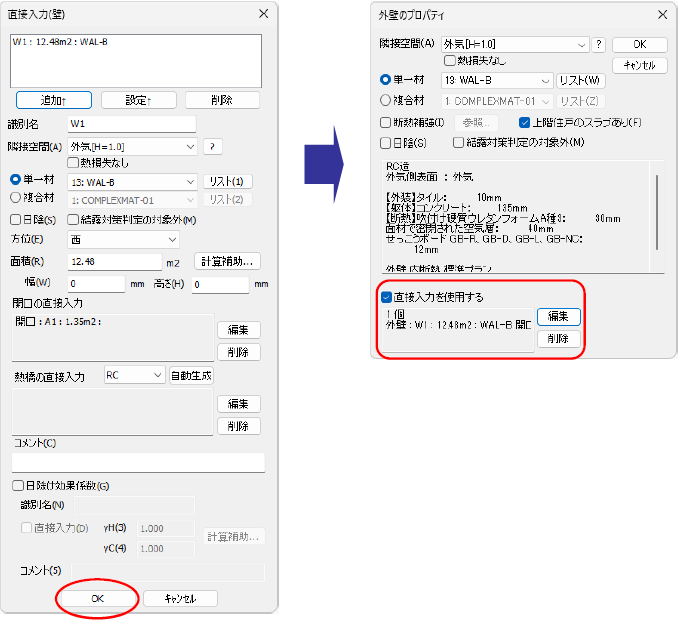Screen dimensions: 678x620
Task: Click the 追加↑ button
Action: 54,100
